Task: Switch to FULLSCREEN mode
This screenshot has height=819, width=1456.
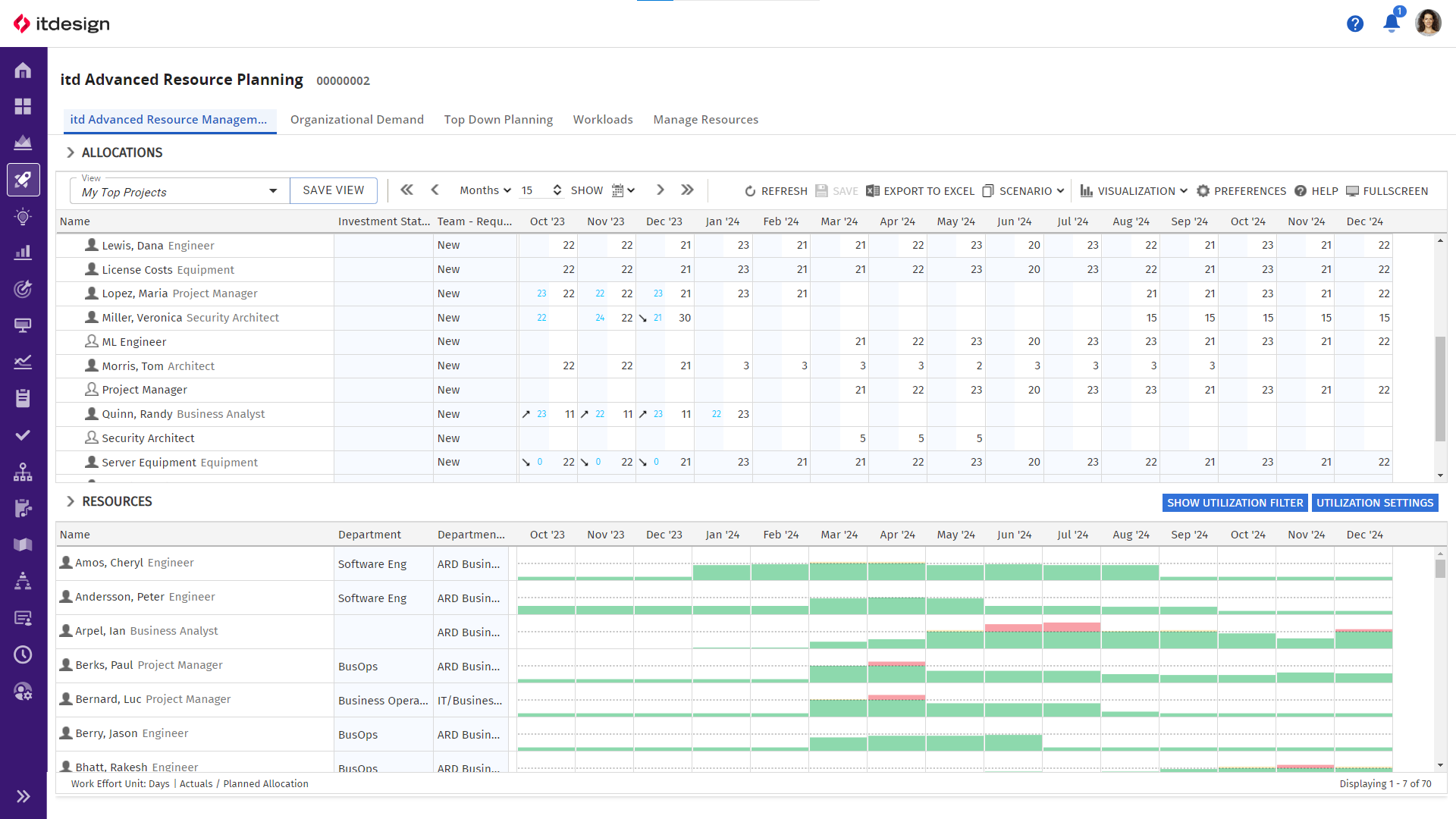Action: click(1387, 191)
